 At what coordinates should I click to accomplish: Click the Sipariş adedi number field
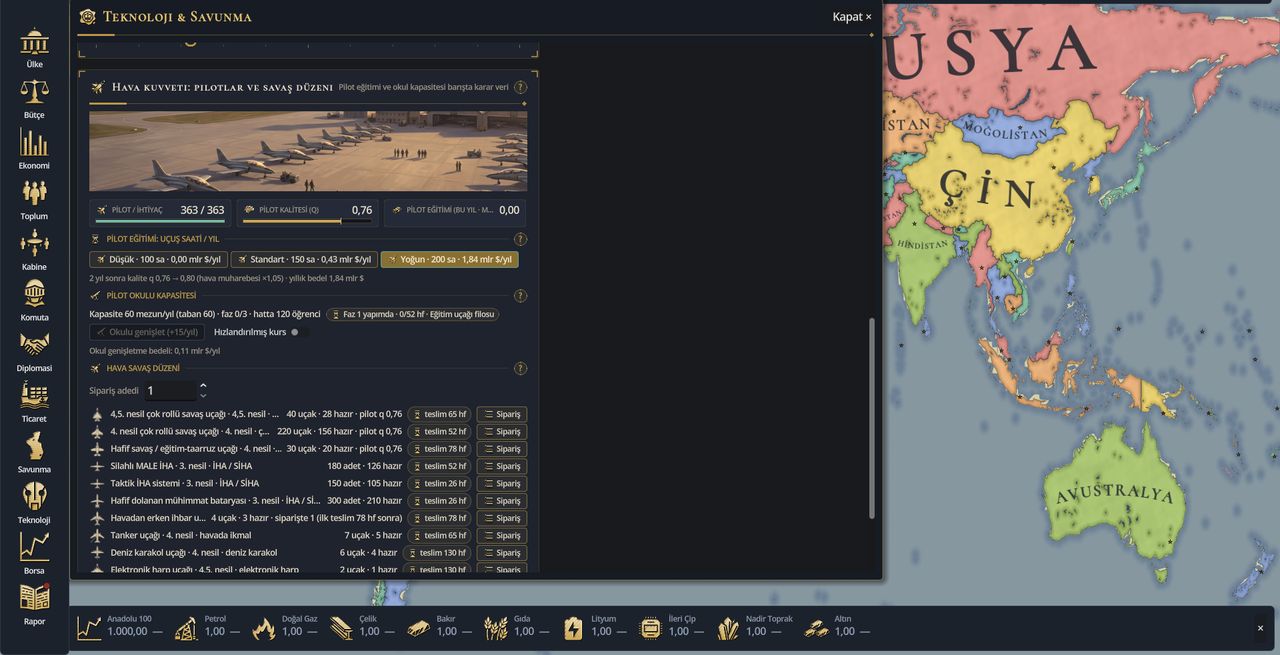[x=171, y=391]
